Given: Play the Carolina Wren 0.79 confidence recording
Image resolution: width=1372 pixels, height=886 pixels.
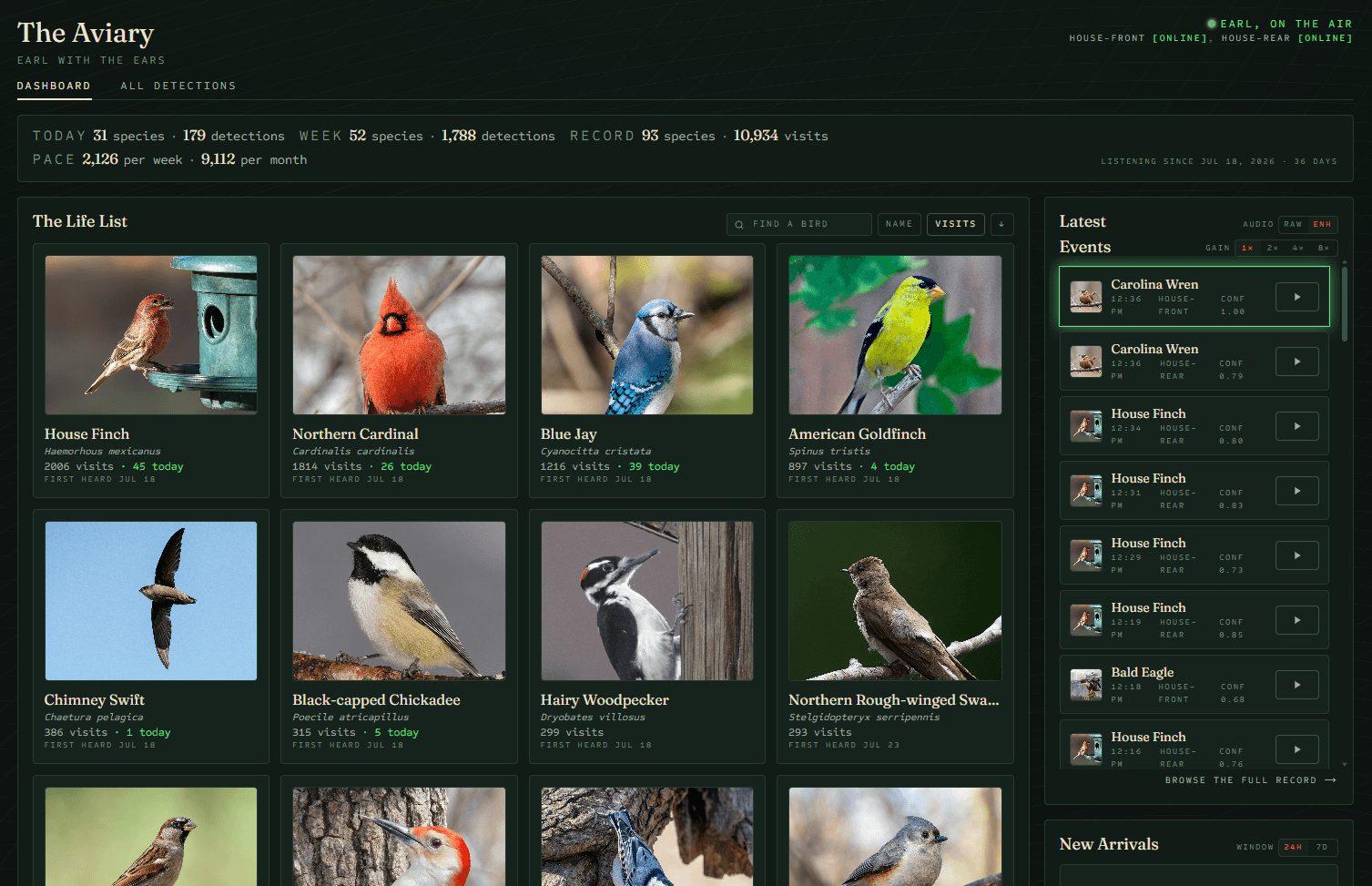Looking at the screenshot, I should tap(1296, 362).
